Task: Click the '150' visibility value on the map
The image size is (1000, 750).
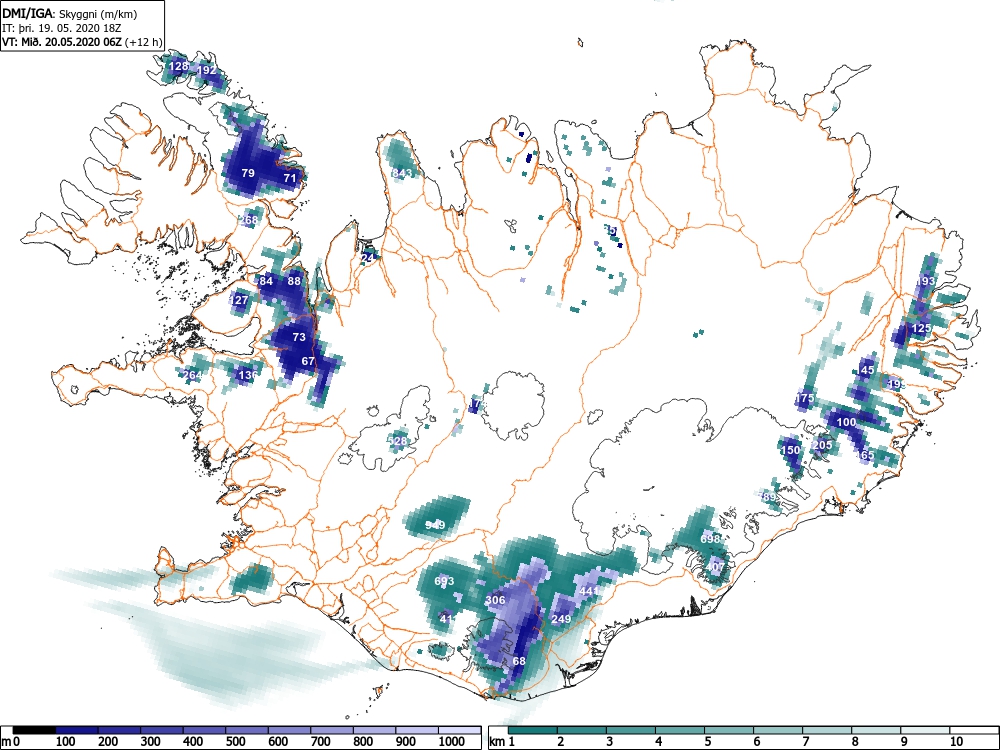Action: coord(790,450)
